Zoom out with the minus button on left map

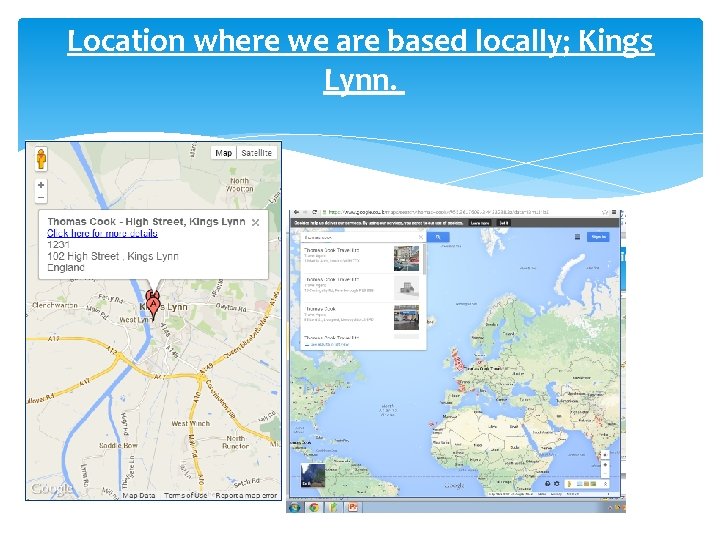pyautogui.click(x=41, y=197)
